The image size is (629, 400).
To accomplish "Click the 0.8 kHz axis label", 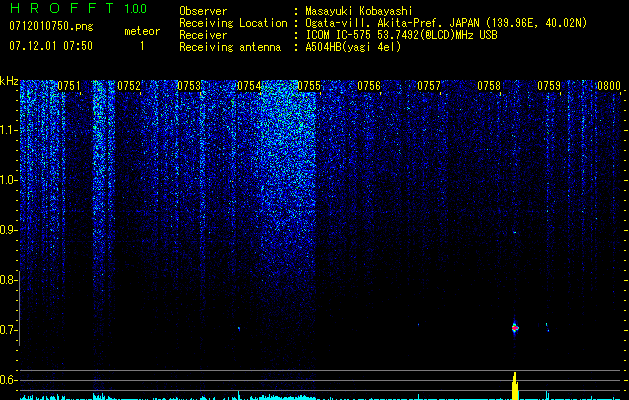I will pos(8,280).
